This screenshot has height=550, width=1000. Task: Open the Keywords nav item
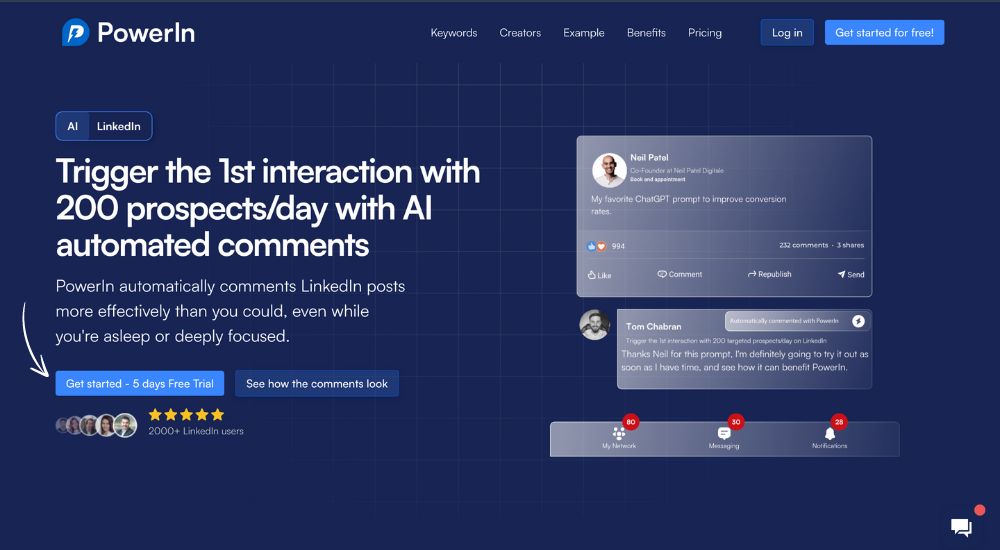453,33
